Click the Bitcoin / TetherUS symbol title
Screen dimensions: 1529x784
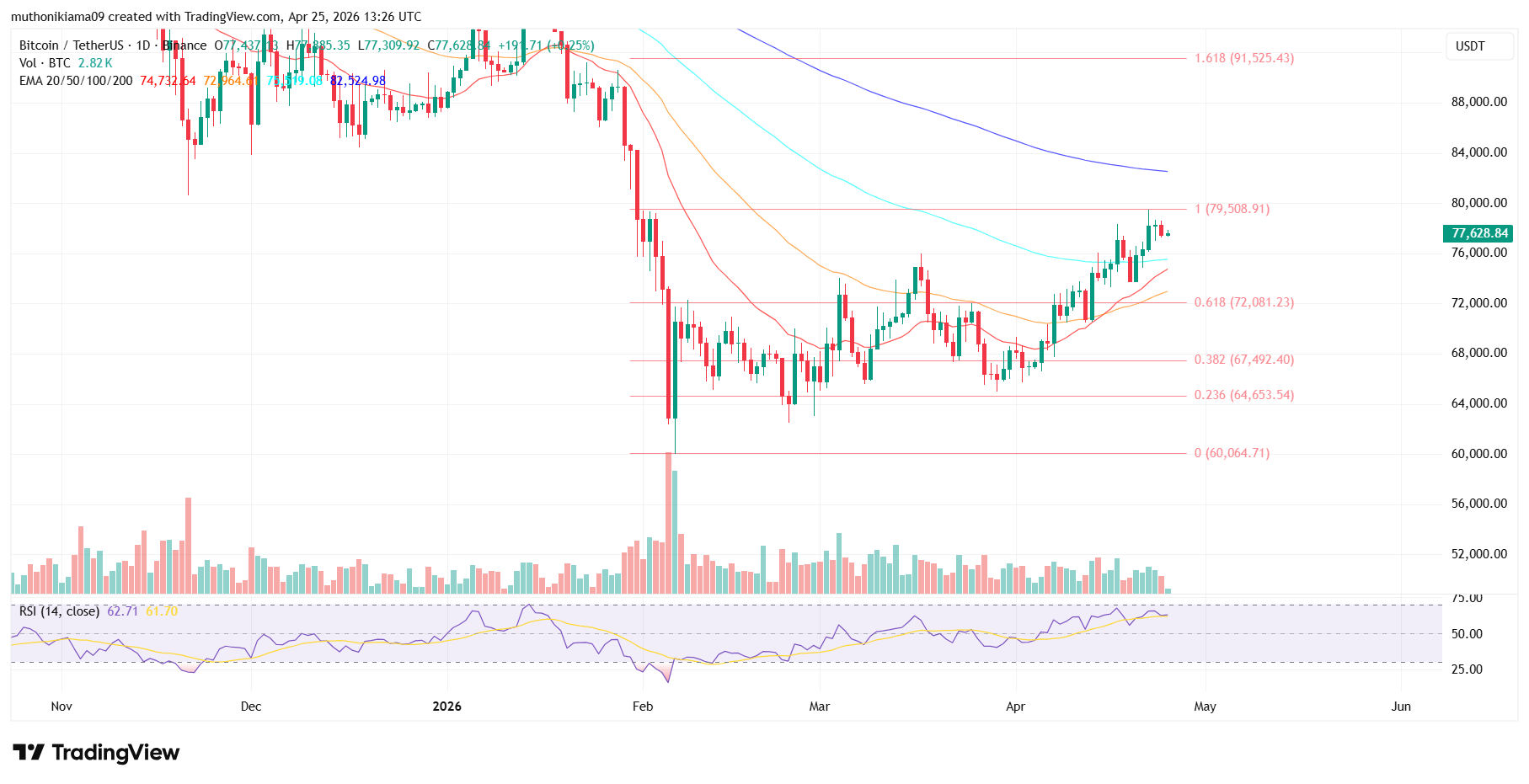(72, 45)
